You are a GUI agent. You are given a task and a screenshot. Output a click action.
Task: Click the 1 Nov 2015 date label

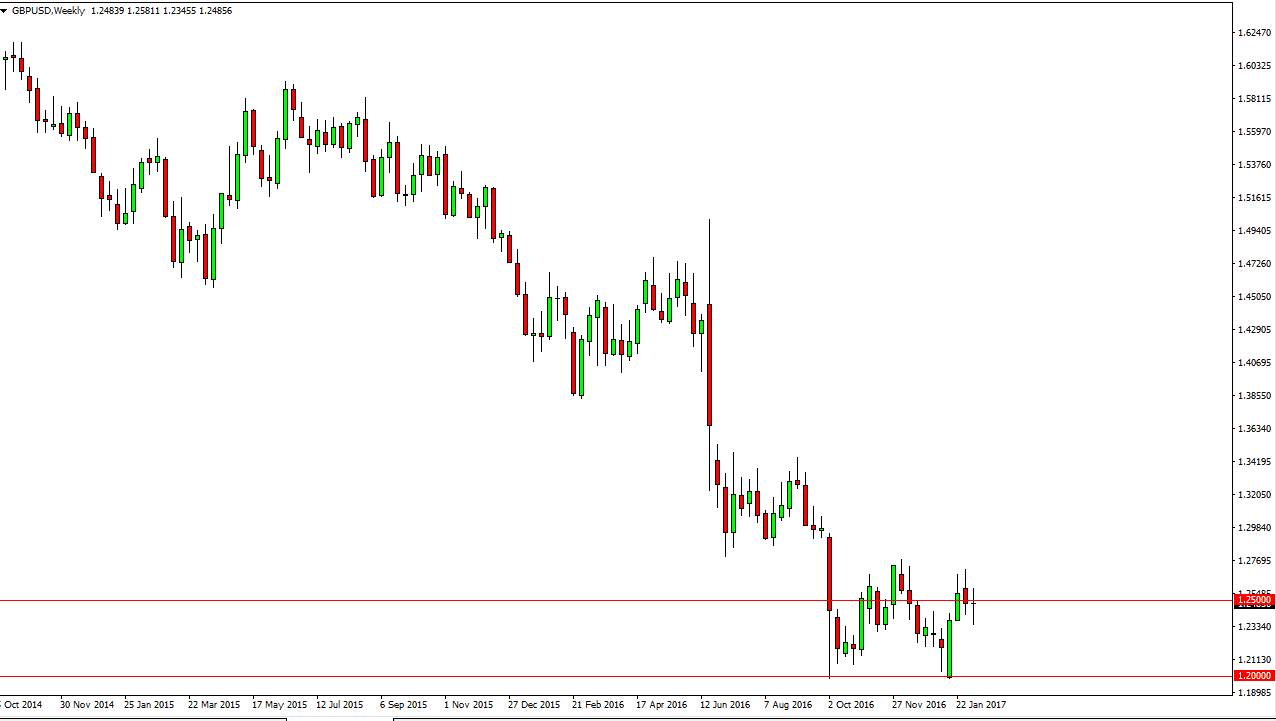point(468,705)
